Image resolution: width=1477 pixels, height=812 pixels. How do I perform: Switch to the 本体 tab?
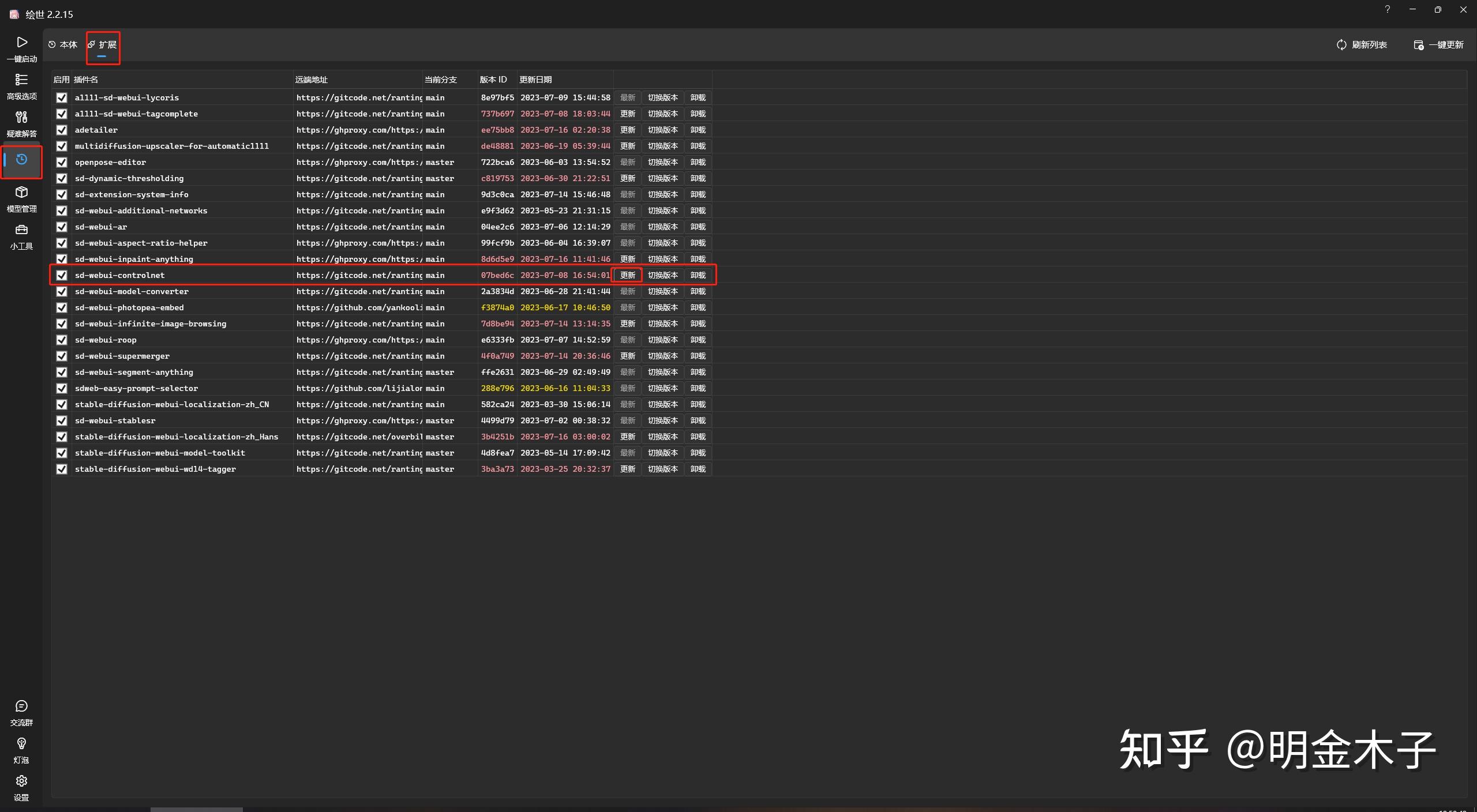pyautogui.click(x=63, y=44)
